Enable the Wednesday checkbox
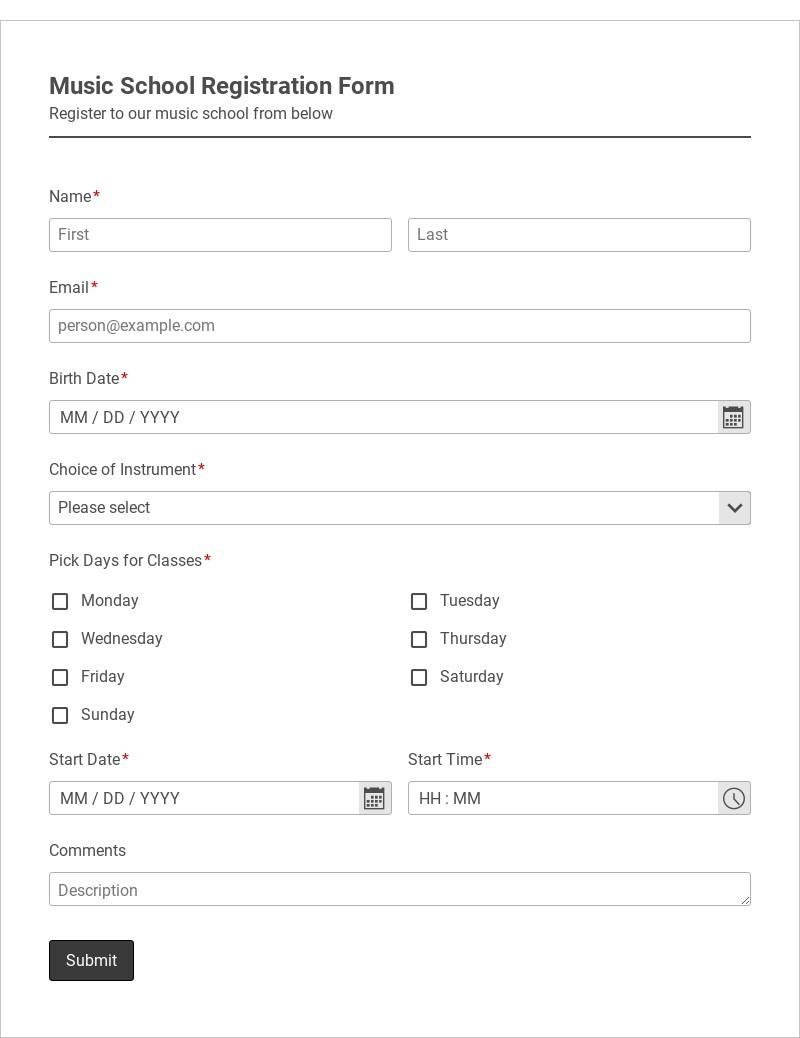Screen dimensions: 800x1038 (x=60, y=639)
